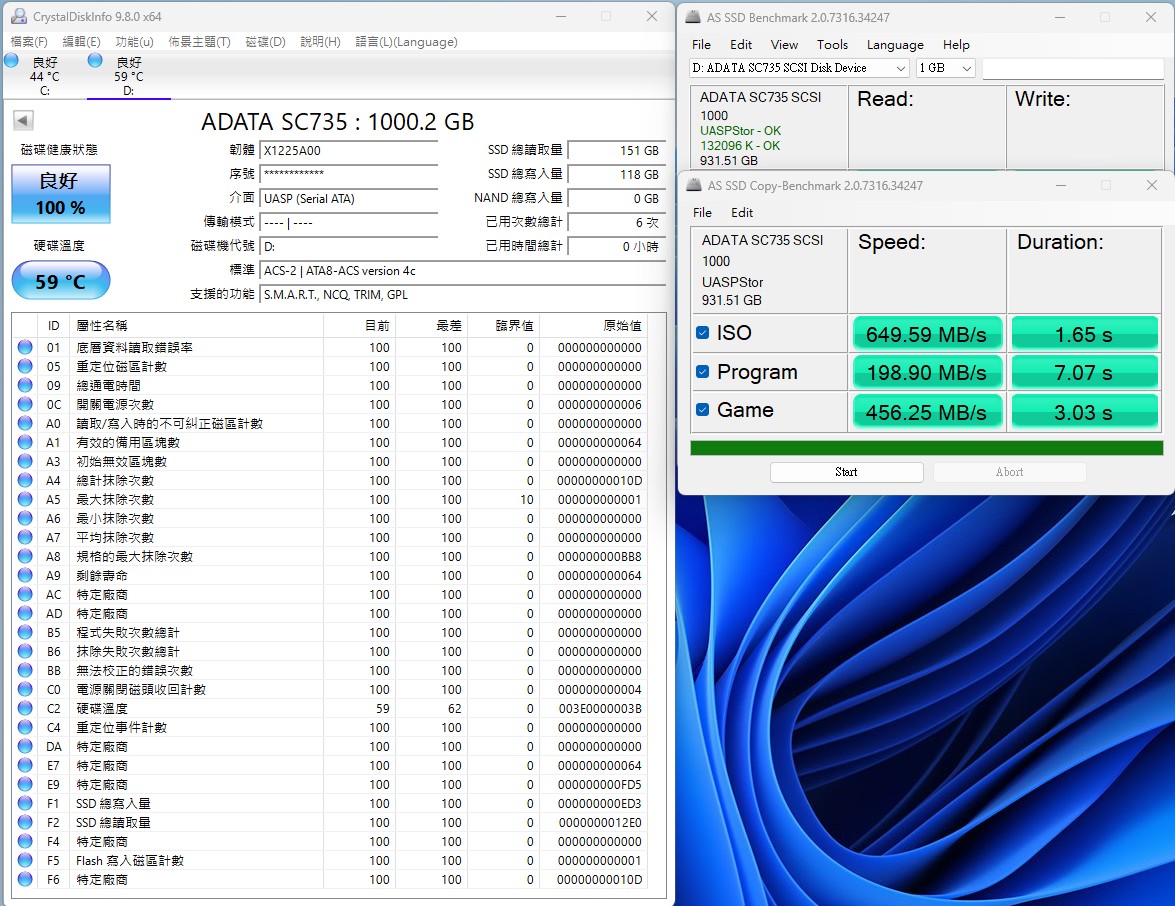Open the 功能(u) menu in CrystalDiskInfo
Screen dimensions: 1175x906
(134, 42)
